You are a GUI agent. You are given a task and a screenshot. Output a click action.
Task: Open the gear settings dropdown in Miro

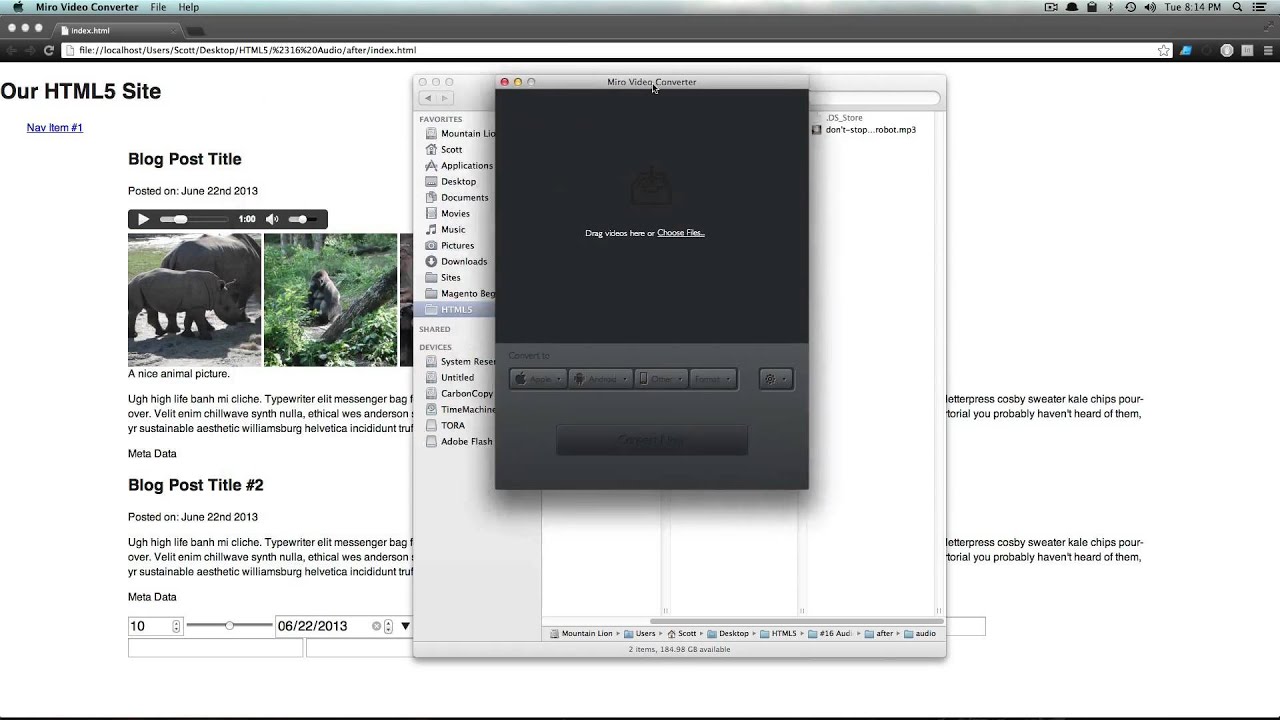click(x=776, y=379)
